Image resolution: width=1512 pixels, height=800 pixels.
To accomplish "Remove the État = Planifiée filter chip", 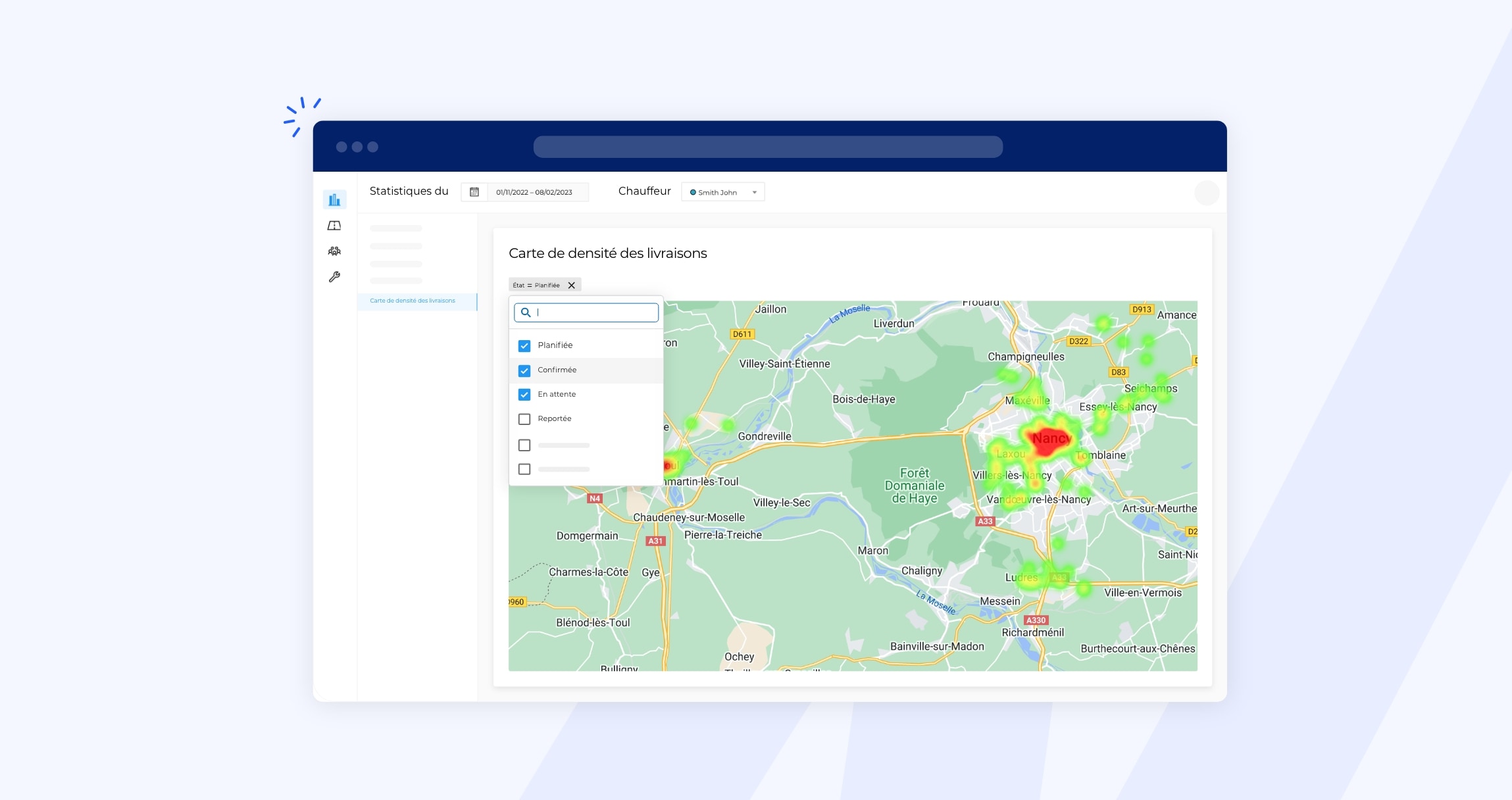I will pos(572,286).
